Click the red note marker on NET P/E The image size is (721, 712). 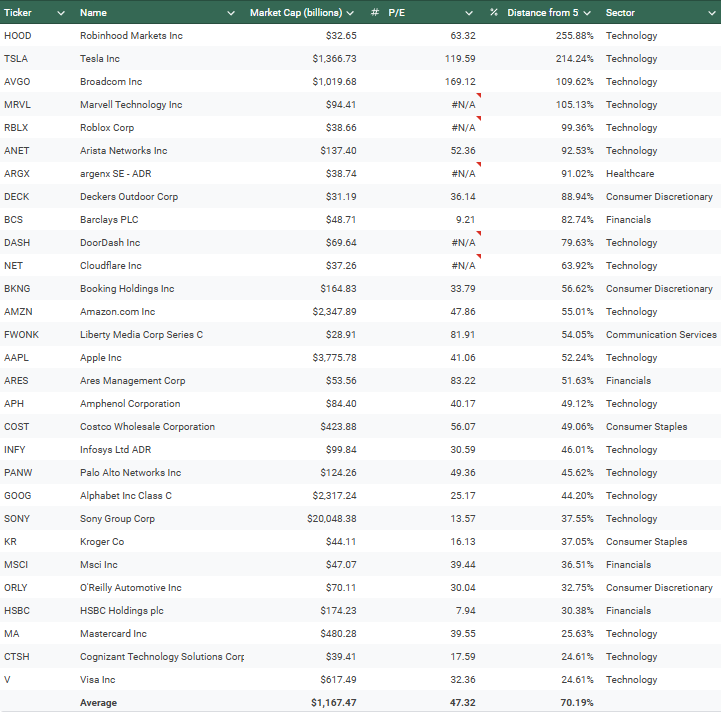[479, 256]
